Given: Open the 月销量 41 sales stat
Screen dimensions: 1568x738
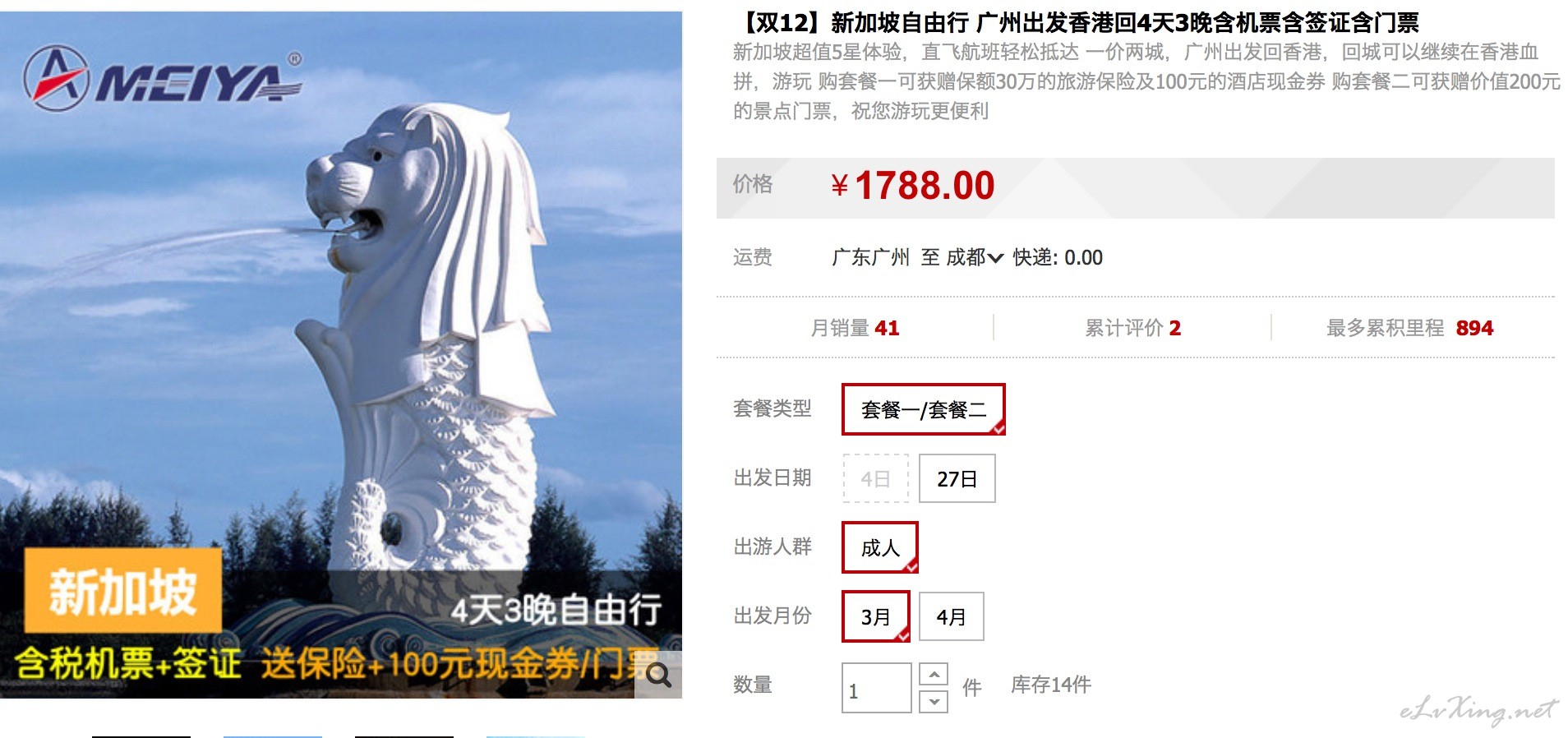Looking at the screenshot, I should [855, 328].
